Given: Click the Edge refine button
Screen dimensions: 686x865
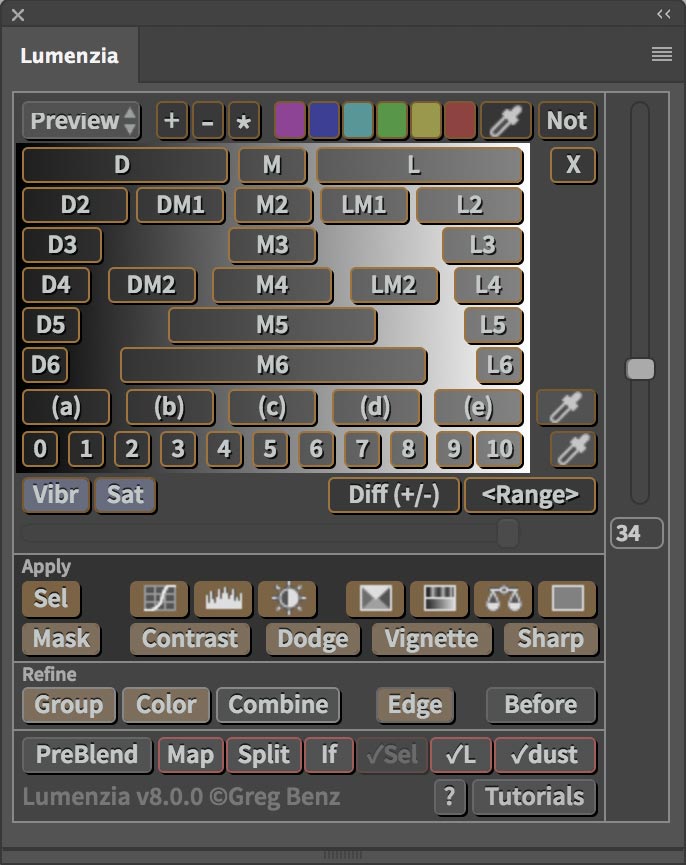Looking at the screenshot, I should pyautogui.click(x=415, y=704).
